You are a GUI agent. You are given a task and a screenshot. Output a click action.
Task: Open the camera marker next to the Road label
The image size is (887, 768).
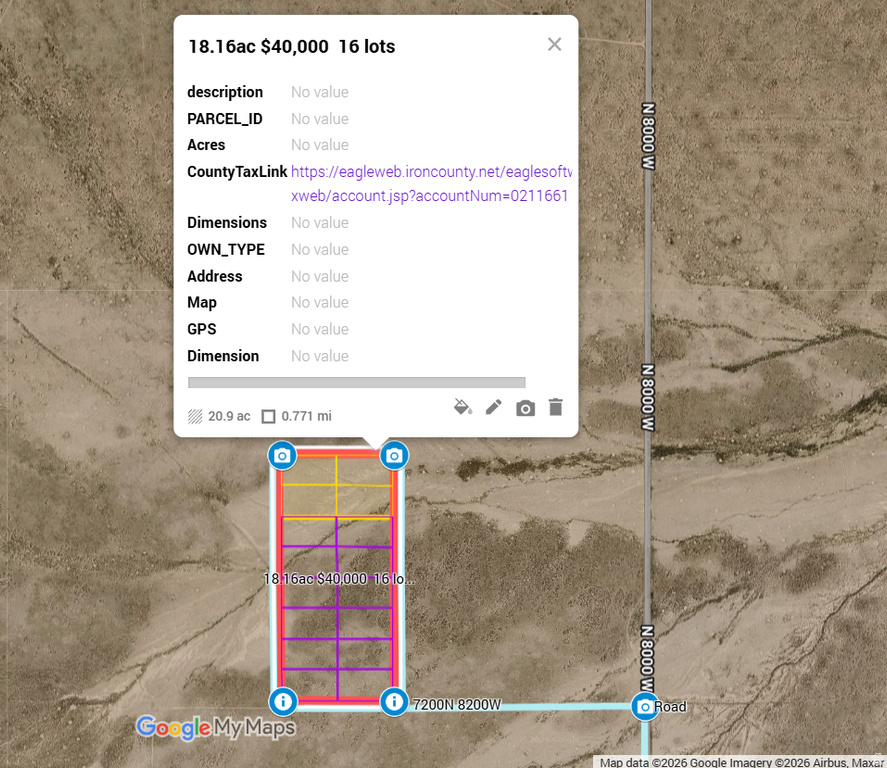point(645,706)
